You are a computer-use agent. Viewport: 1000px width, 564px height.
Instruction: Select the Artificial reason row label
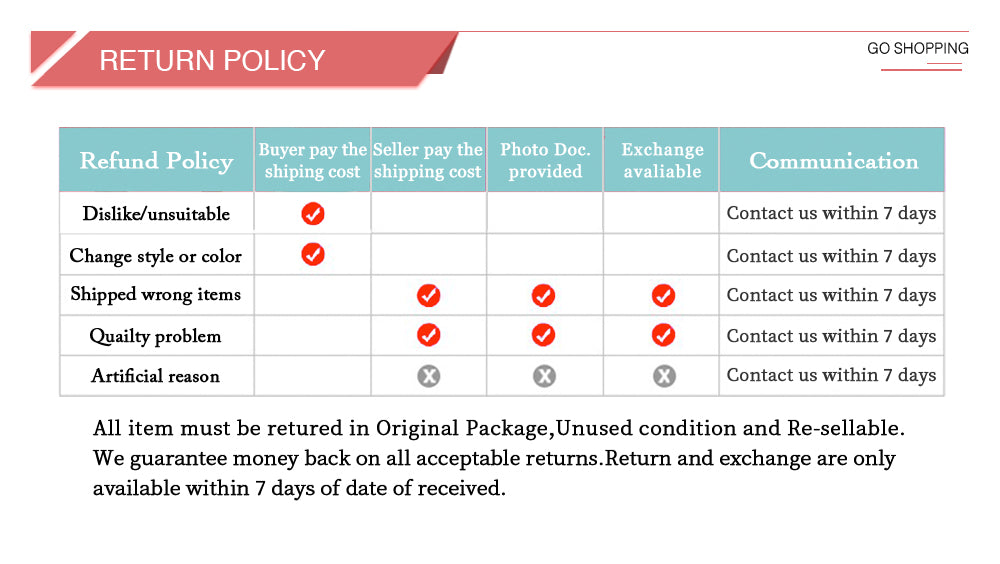[x=155, y=377]
